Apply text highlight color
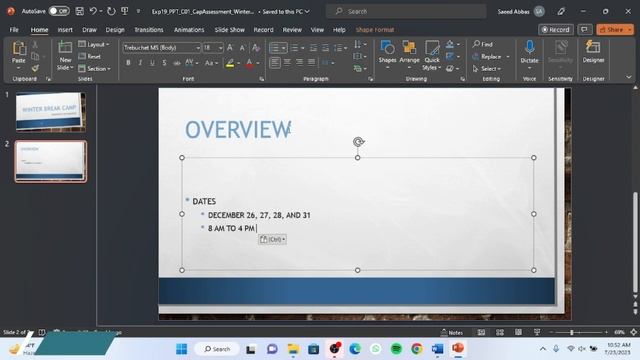The image size is (640, 360). [x=230, y=63]
